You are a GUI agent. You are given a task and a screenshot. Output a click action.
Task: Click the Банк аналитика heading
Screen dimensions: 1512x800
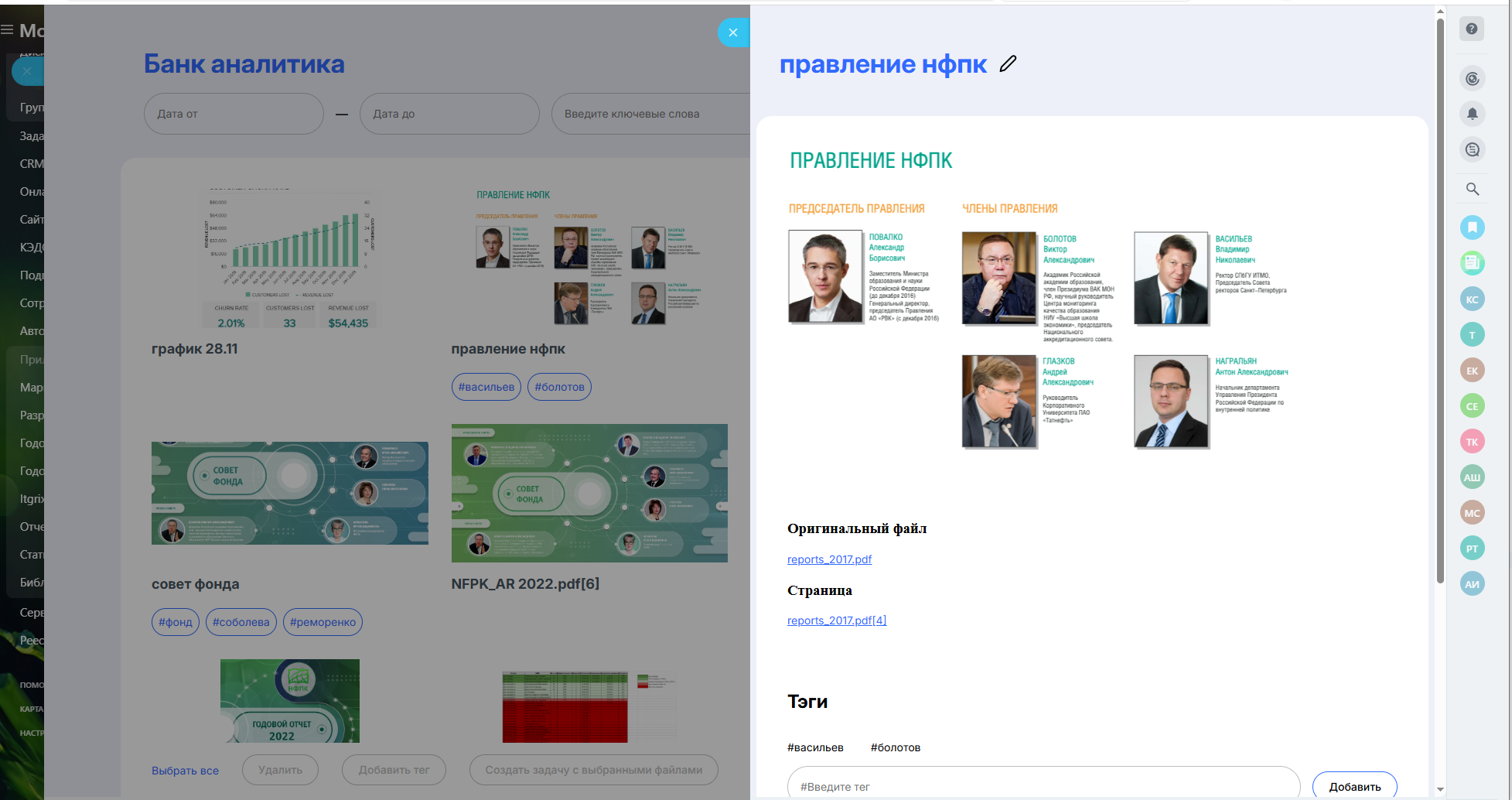(244, 64)
